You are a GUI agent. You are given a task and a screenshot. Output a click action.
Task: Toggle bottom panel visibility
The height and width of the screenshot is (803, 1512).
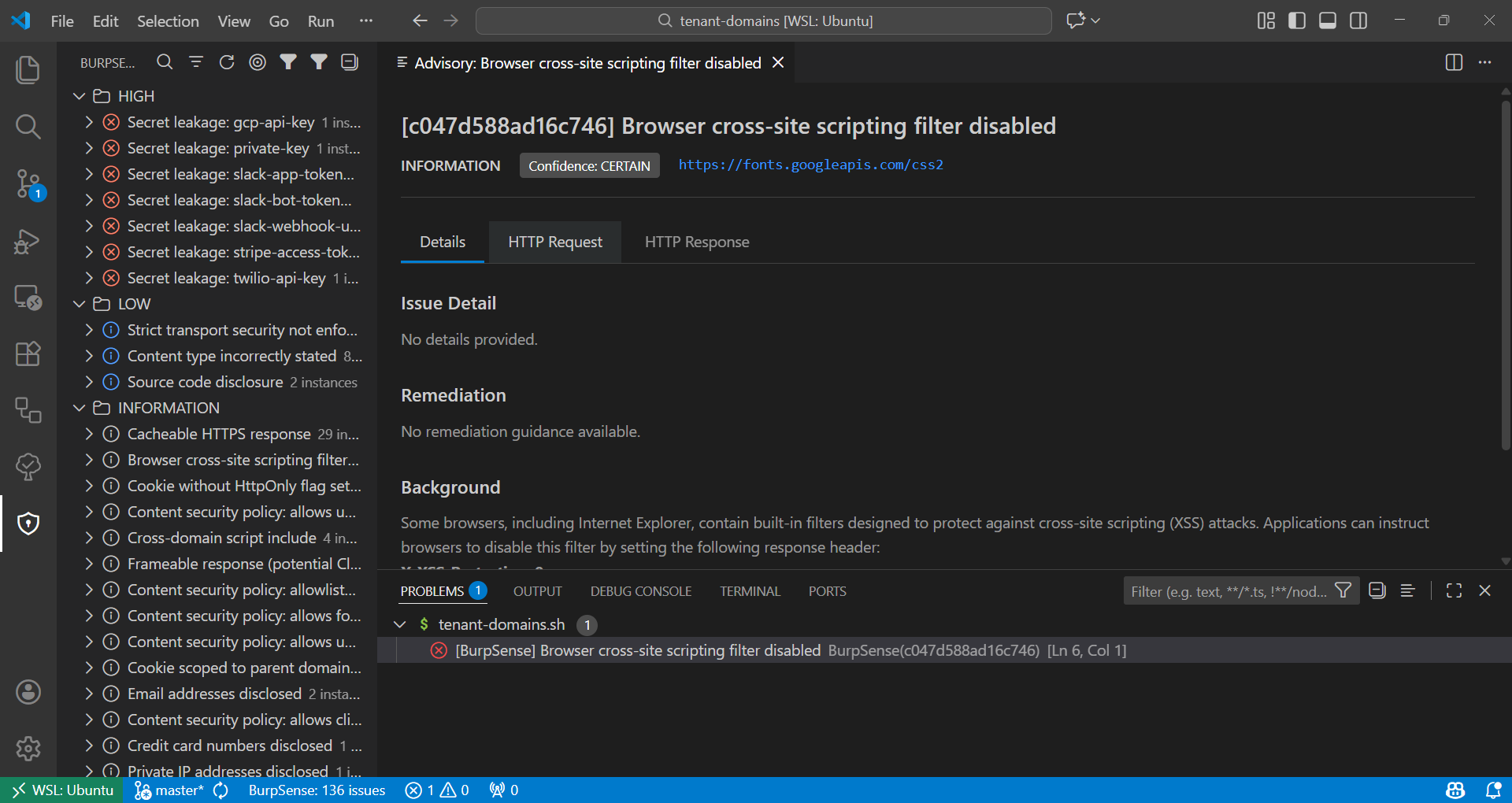click(1328, 20)
